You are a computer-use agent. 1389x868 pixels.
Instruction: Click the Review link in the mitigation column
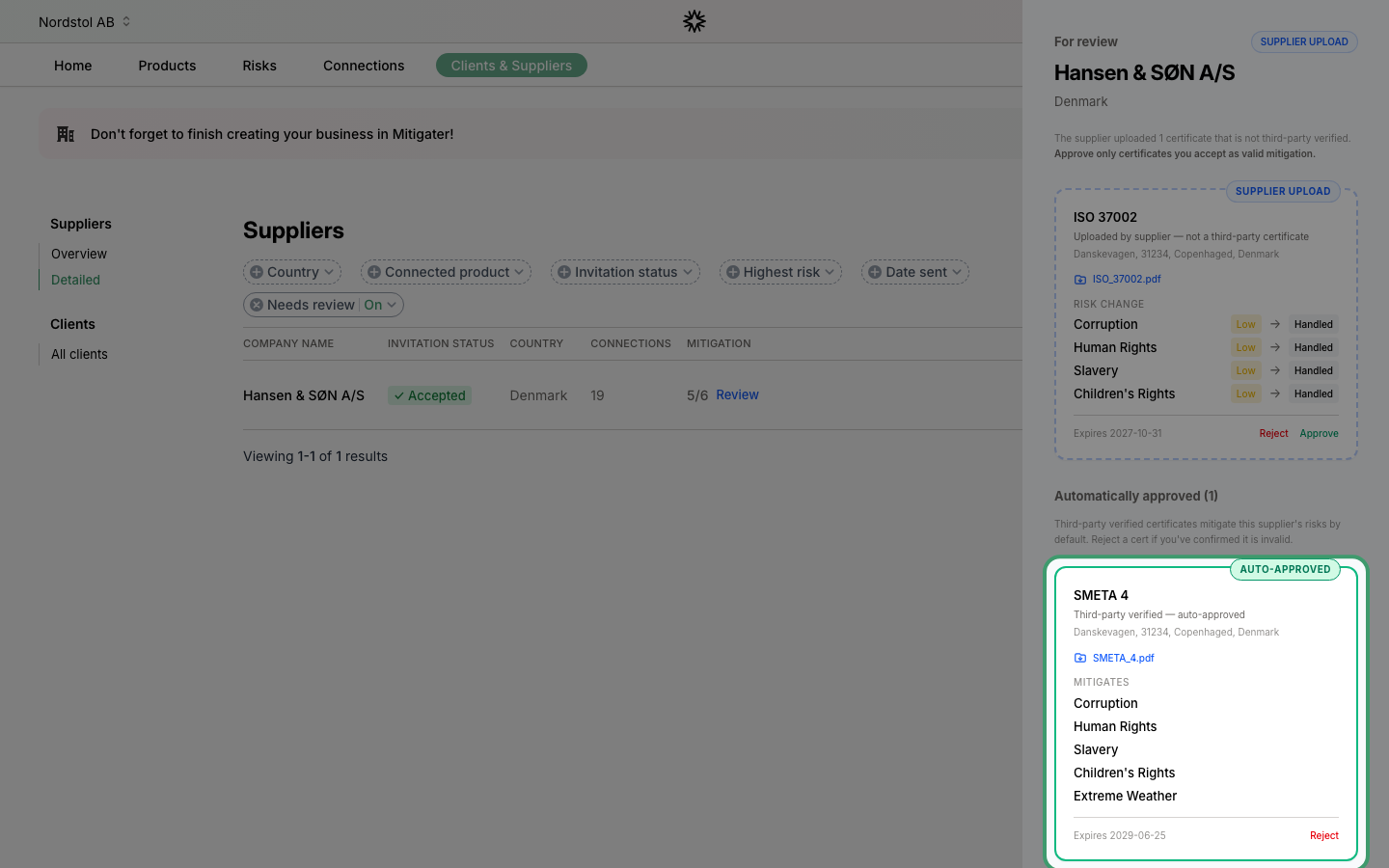737,394
